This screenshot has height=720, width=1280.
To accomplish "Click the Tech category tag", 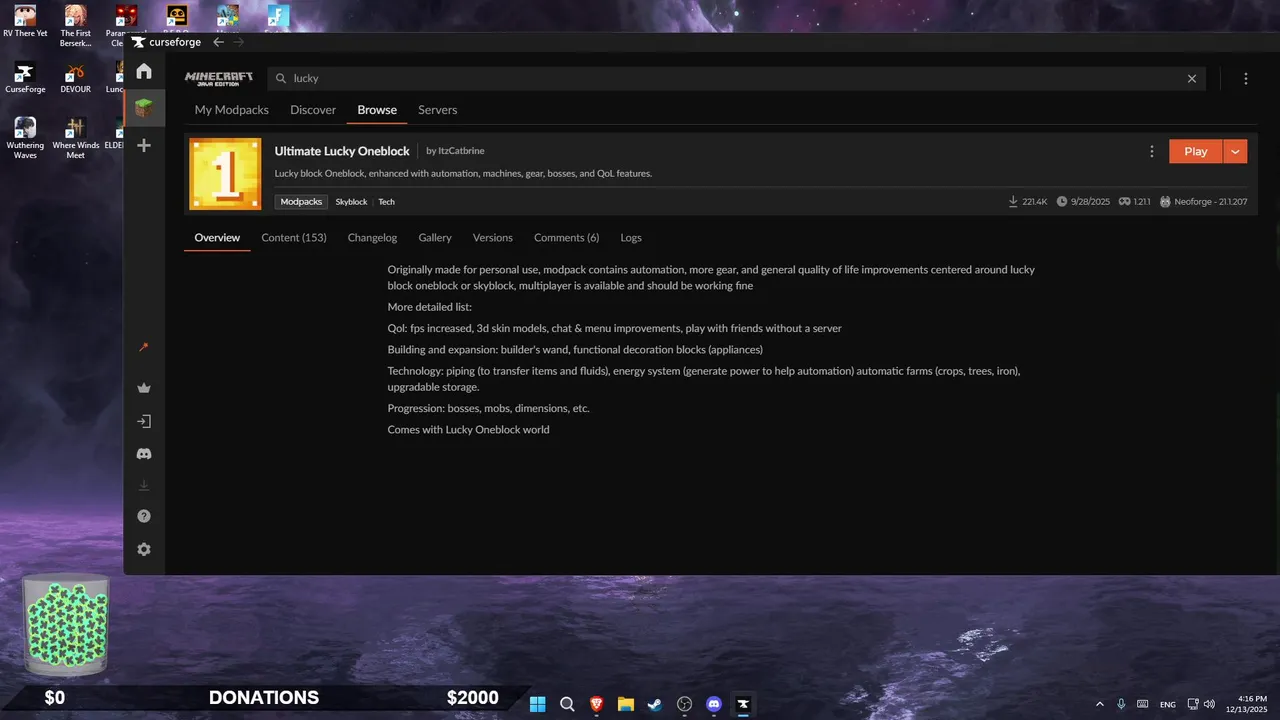I will [x=386, y=202].
